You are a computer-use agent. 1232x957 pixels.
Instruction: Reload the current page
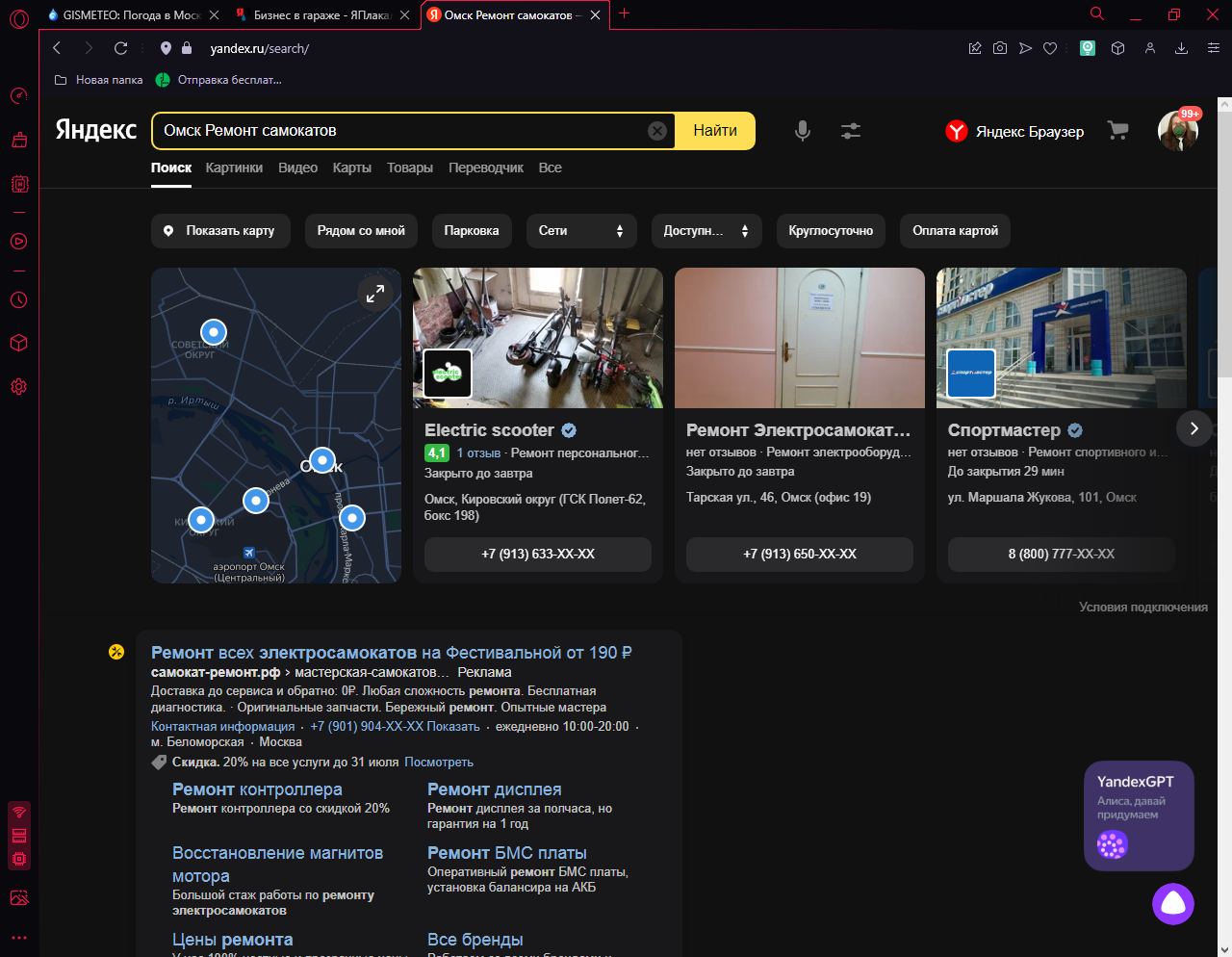(x=120, y=48)
